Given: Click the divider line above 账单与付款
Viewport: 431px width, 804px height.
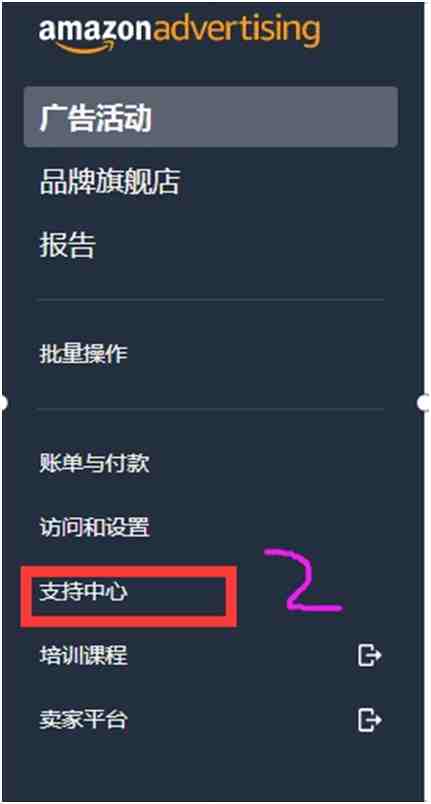Looking at the screenshot, I should pos(210,409).
